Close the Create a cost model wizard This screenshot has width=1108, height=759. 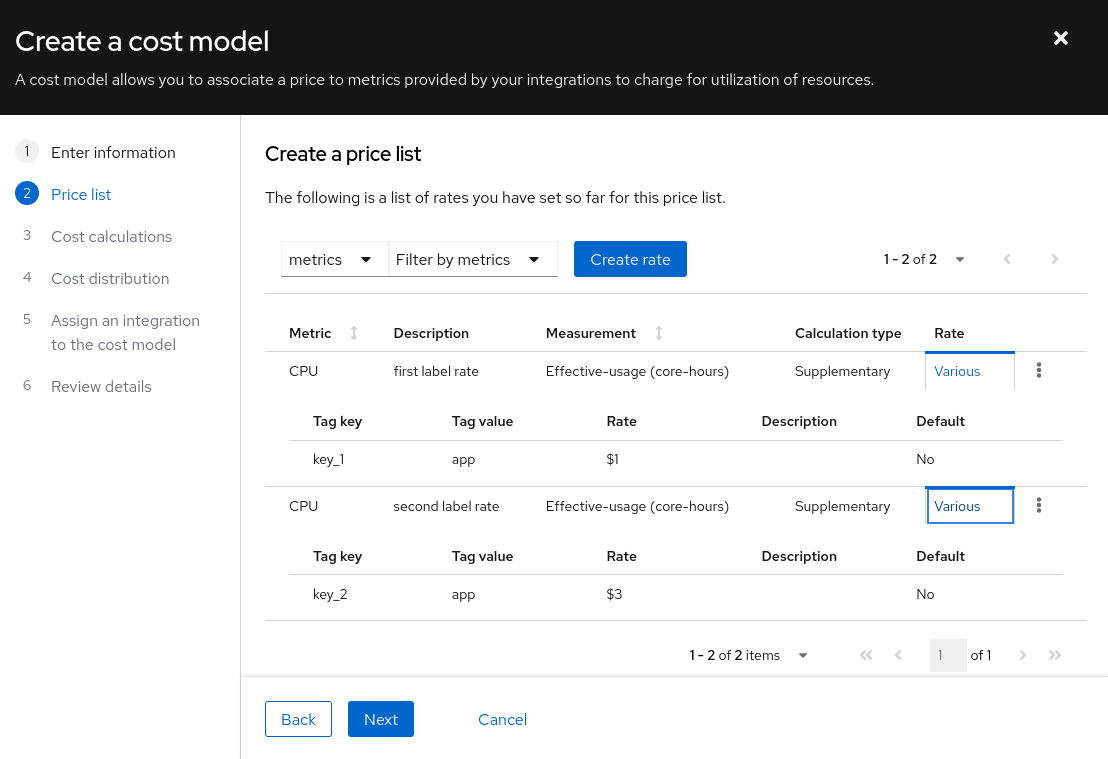1061,38
